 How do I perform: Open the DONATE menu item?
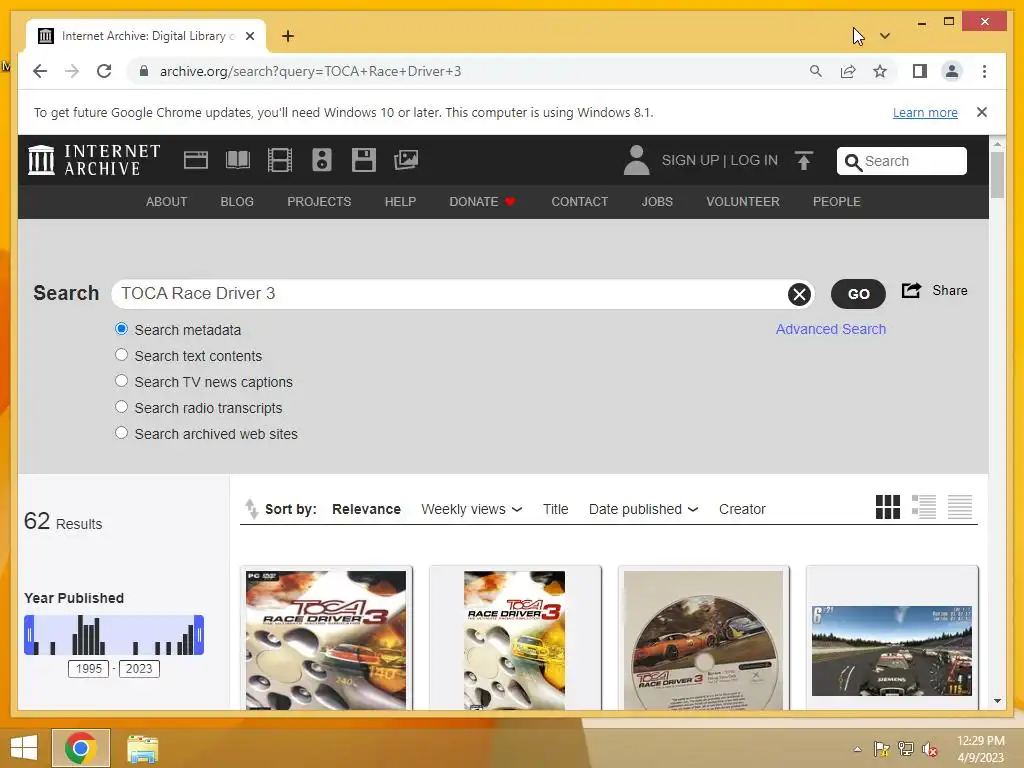coord(482,202)
